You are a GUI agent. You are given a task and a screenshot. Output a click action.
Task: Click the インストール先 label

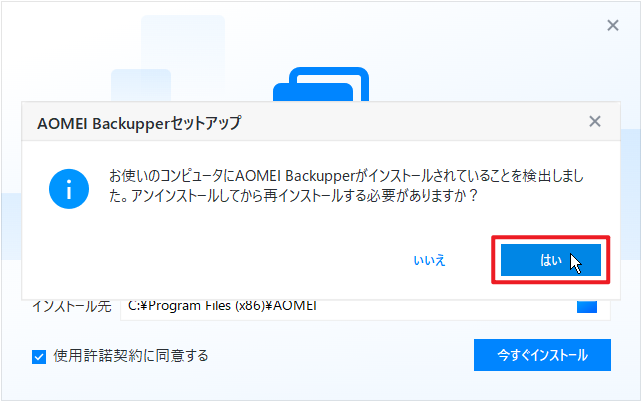point(72,307)
